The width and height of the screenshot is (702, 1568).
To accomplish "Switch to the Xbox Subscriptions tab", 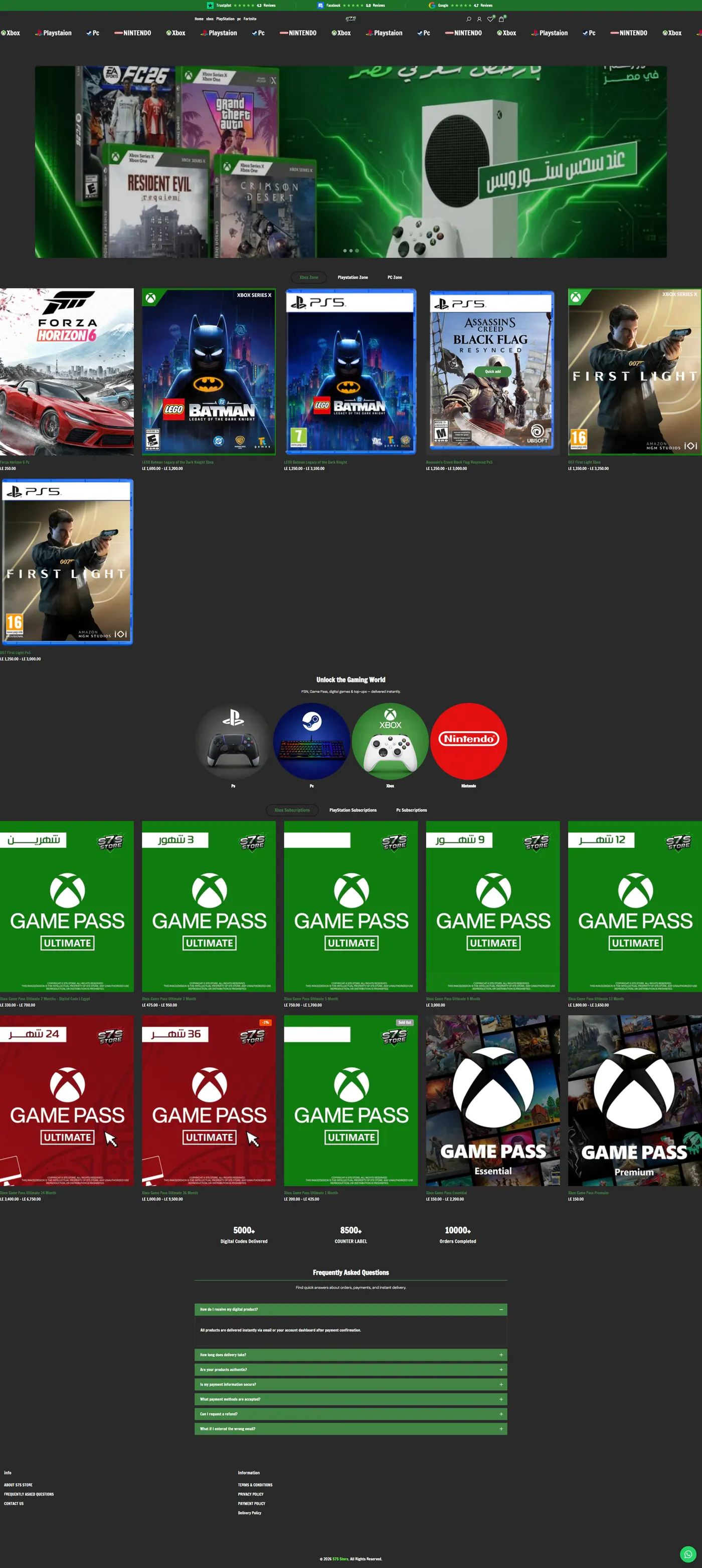I will click(x=292, y=810).
